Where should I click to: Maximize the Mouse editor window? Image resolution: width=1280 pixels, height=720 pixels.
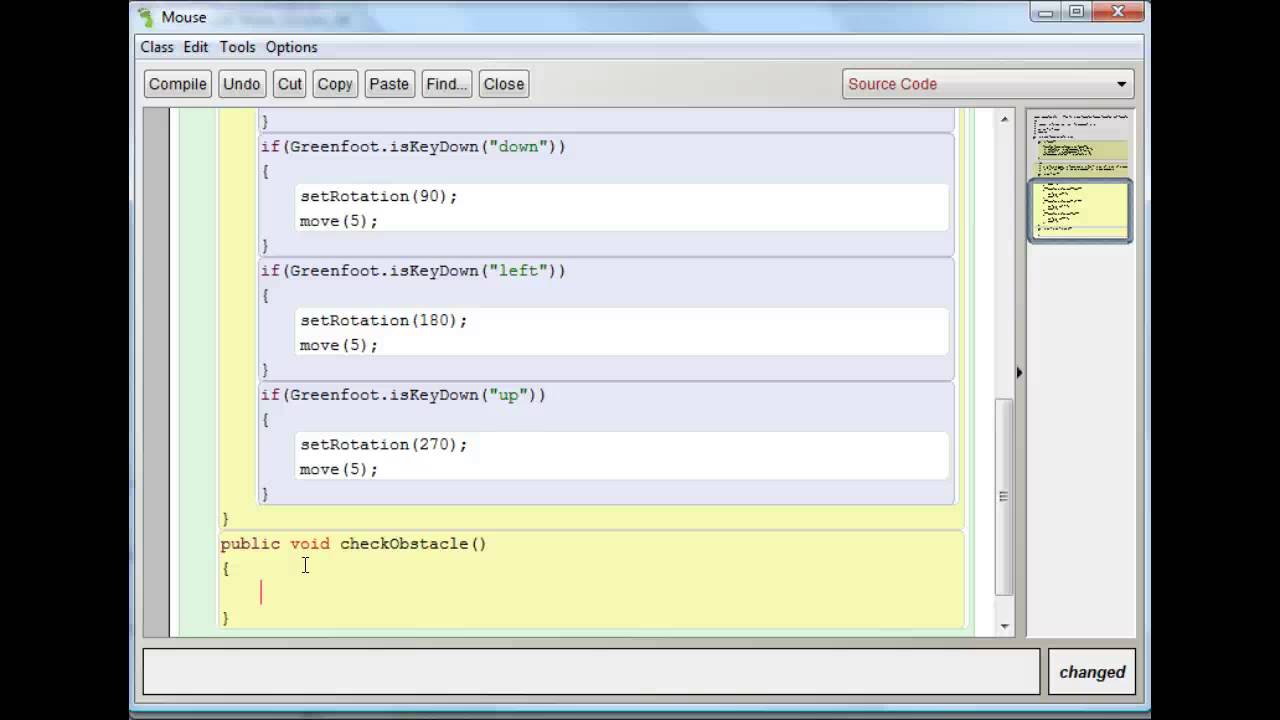(1077, 12)
